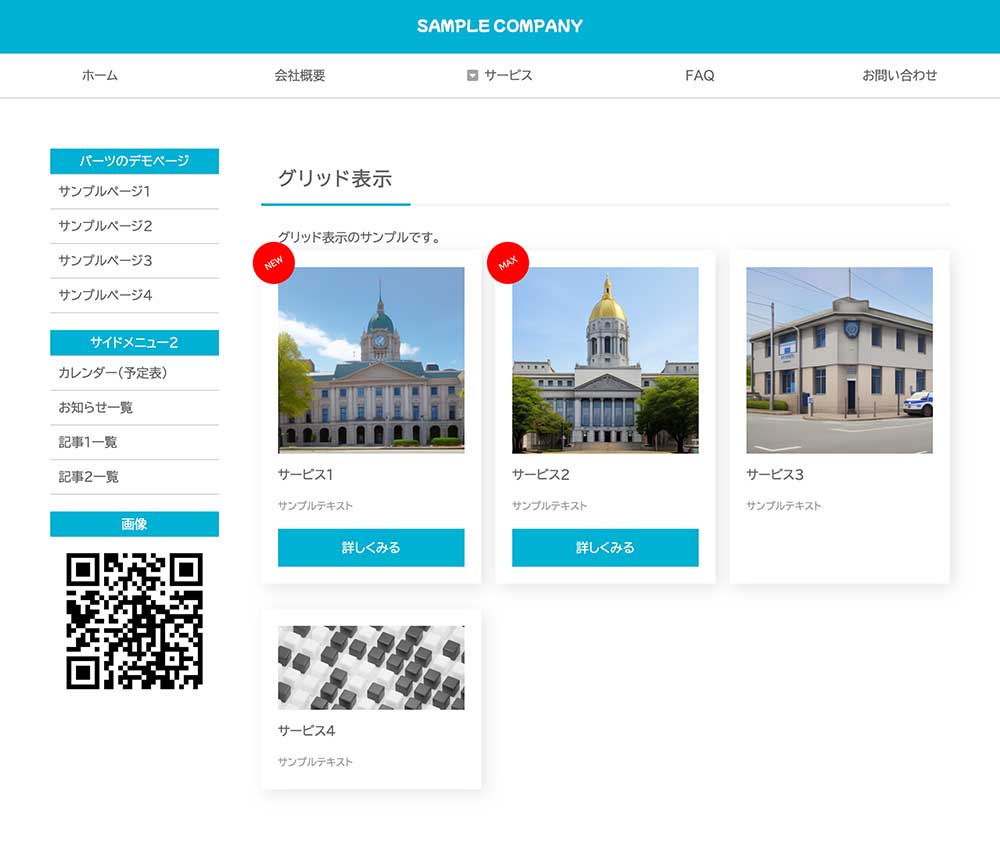The width and height of the screenshot is (1000, 844).
Task: Click the SAMPLE COMPANY site logo
Action: [x=500, y=26]
